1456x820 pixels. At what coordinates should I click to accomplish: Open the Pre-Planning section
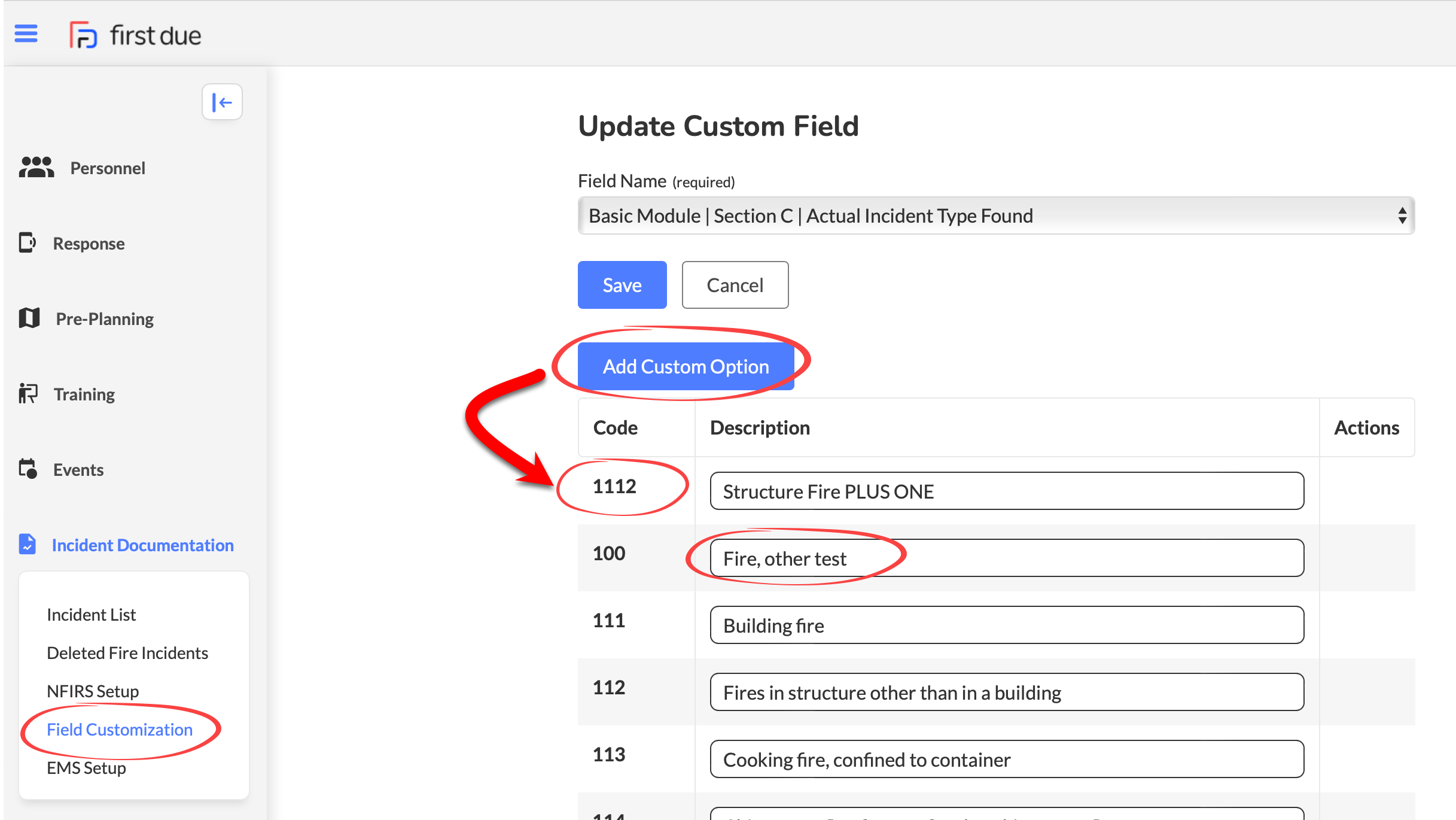click(x=105, y=319)
